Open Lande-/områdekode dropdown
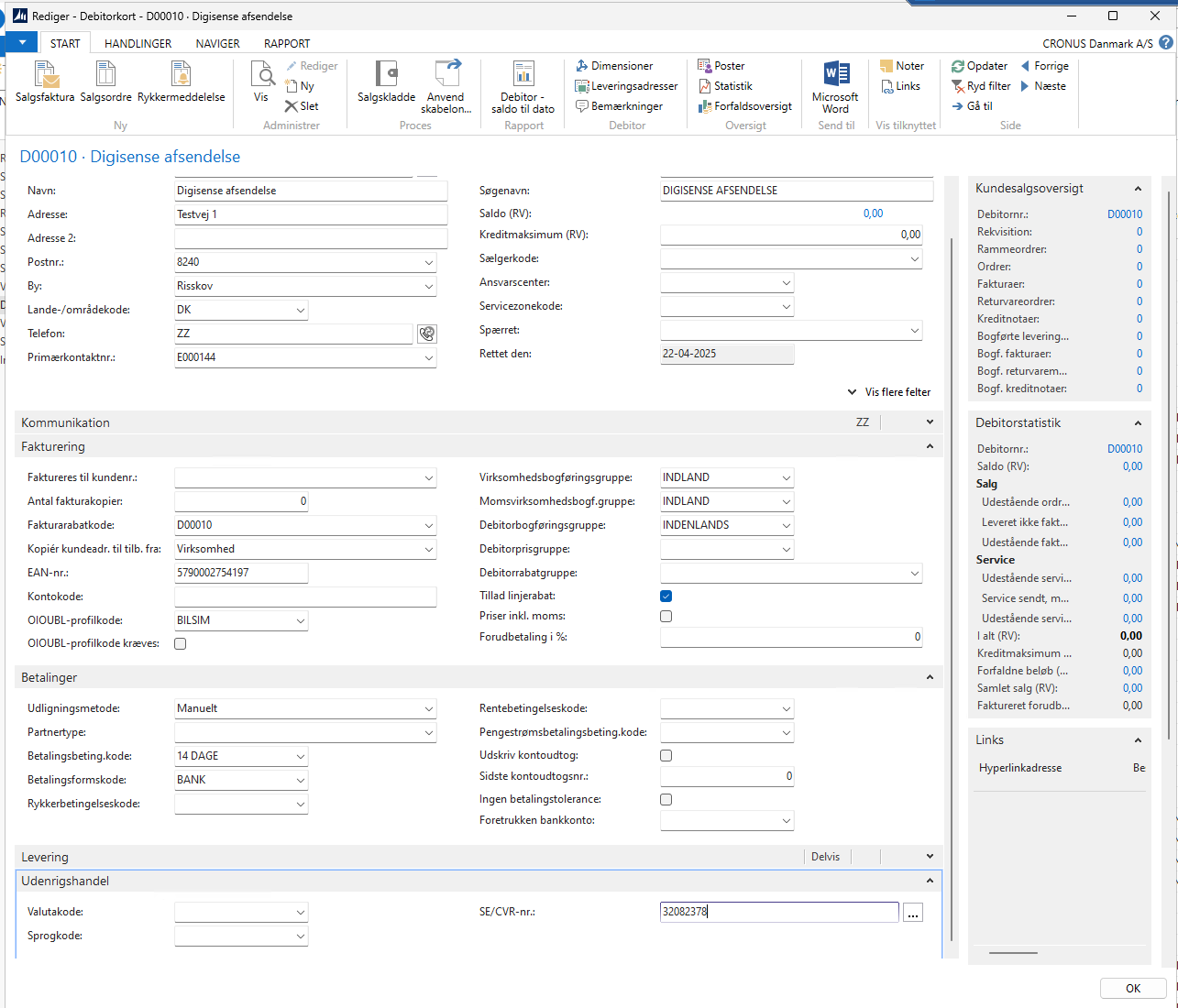The width and height of the screenshot is (1178, 1008). coord(300,310)
